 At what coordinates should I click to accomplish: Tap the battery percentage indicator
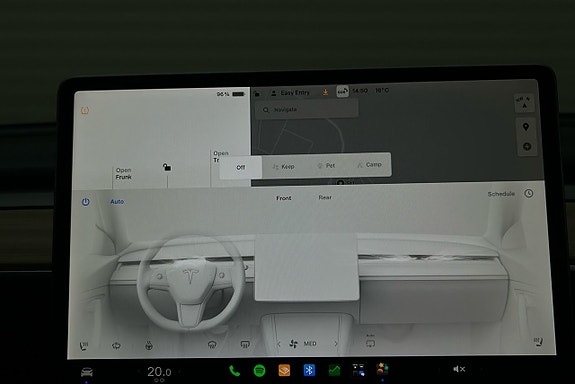pos(231,94)
